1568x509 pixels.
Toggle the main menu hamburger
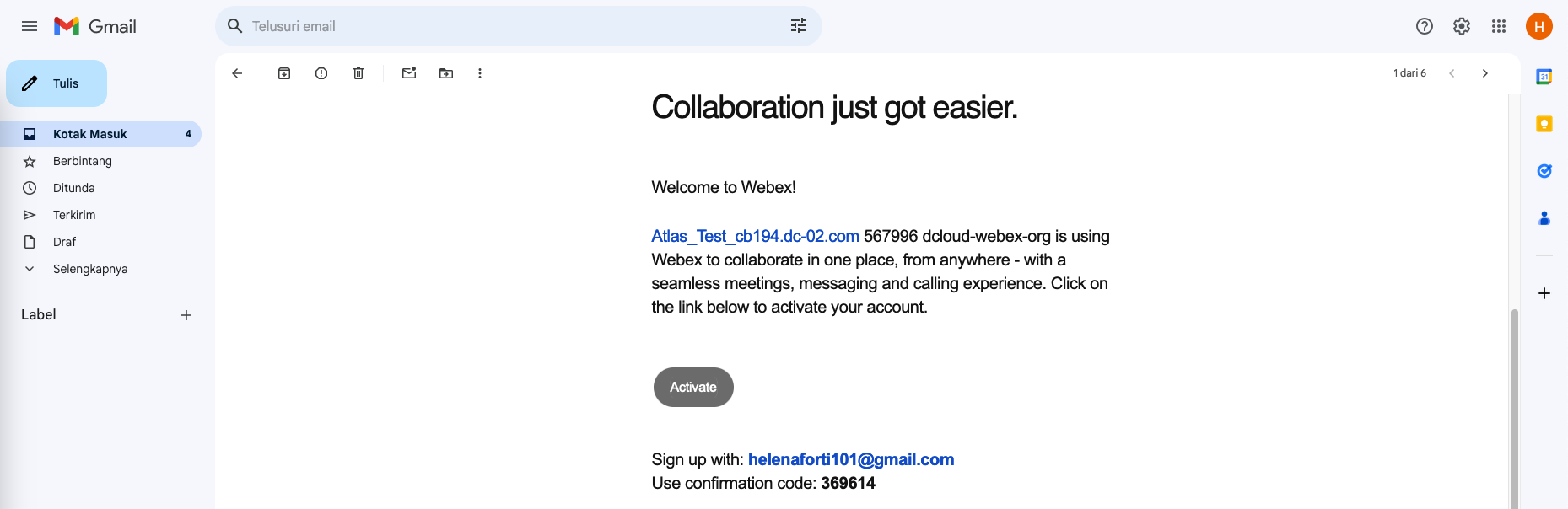tap(30, 26)
